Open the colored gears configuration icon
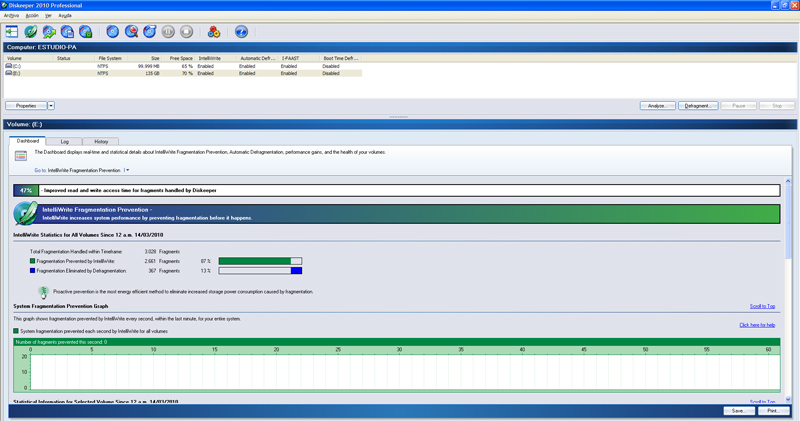The height and width of the screenshot is (421, 800). [214, 32]
